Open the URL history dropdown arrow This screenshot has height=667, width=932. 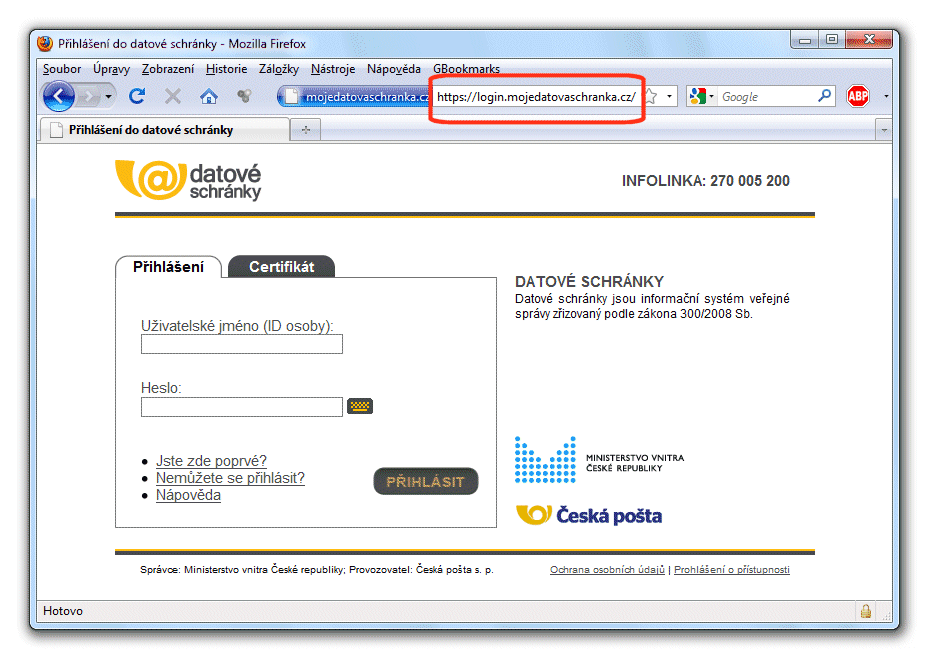tap(670, 96)
